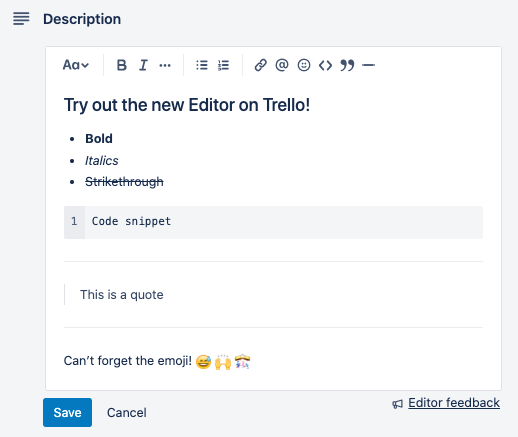Open the Editor feedback link
The height and width of the screenshot is (437, 518).
(x=454, y=403)
